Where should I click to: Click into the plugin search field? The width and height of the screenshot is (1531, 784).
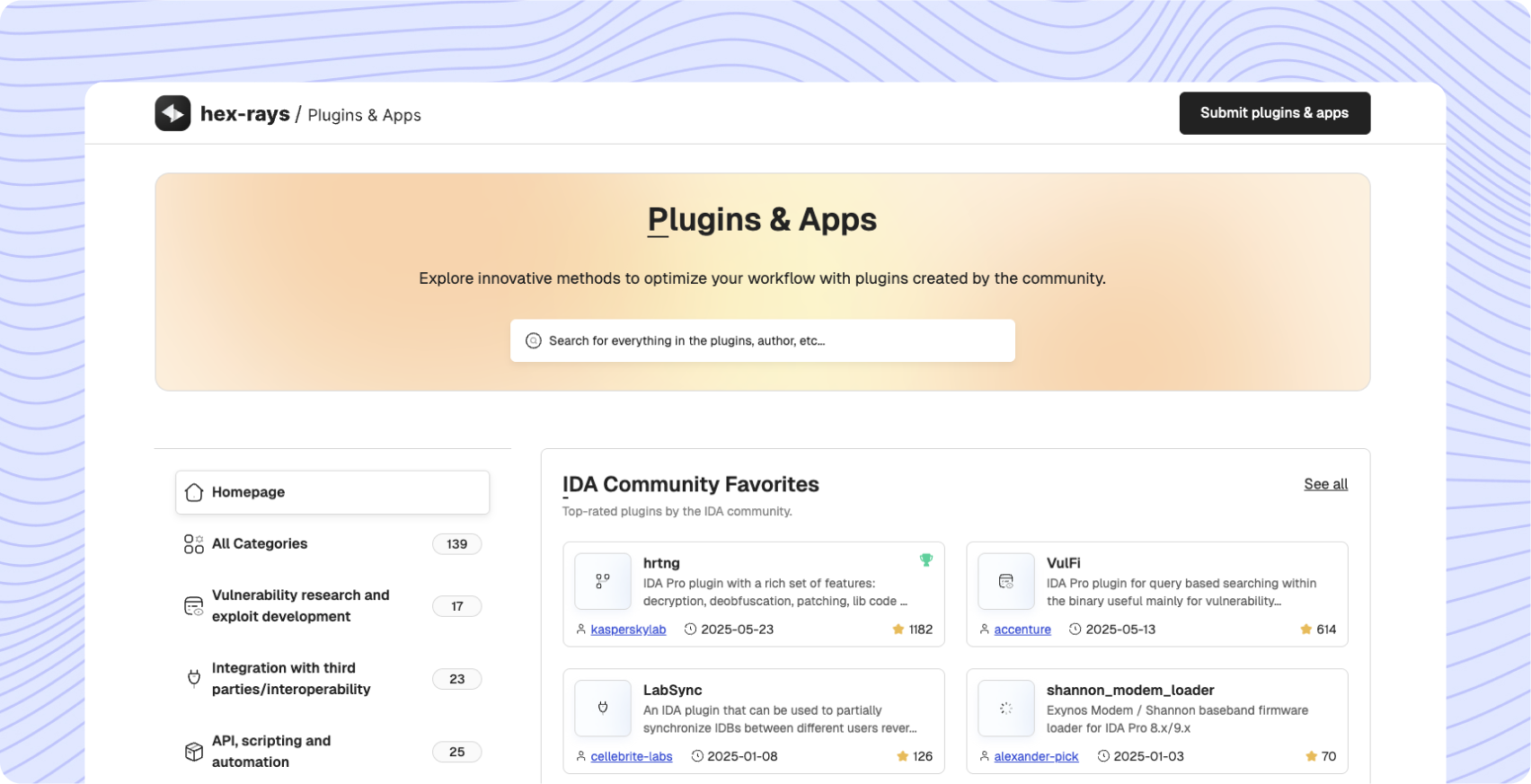point(773,341)
